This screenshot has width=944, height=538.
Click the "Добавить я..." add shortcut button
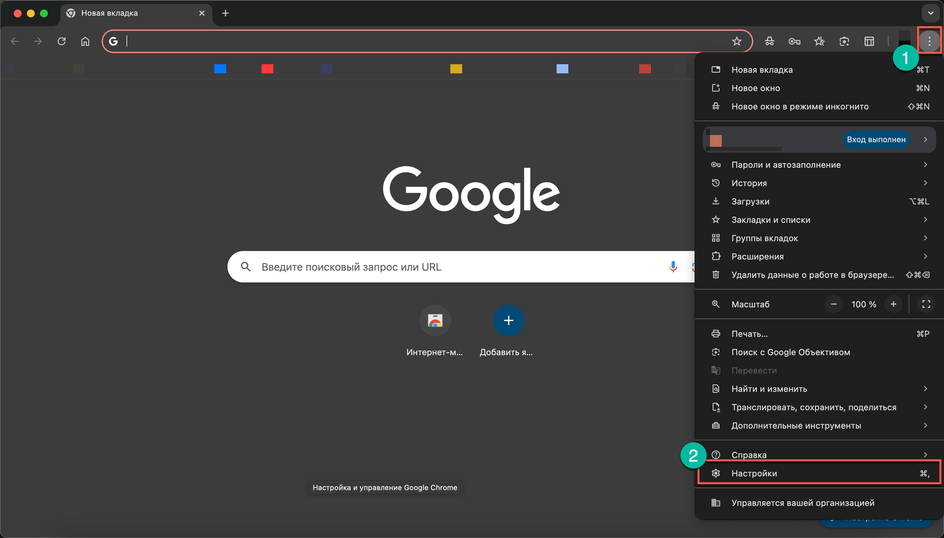click(508, 331)
